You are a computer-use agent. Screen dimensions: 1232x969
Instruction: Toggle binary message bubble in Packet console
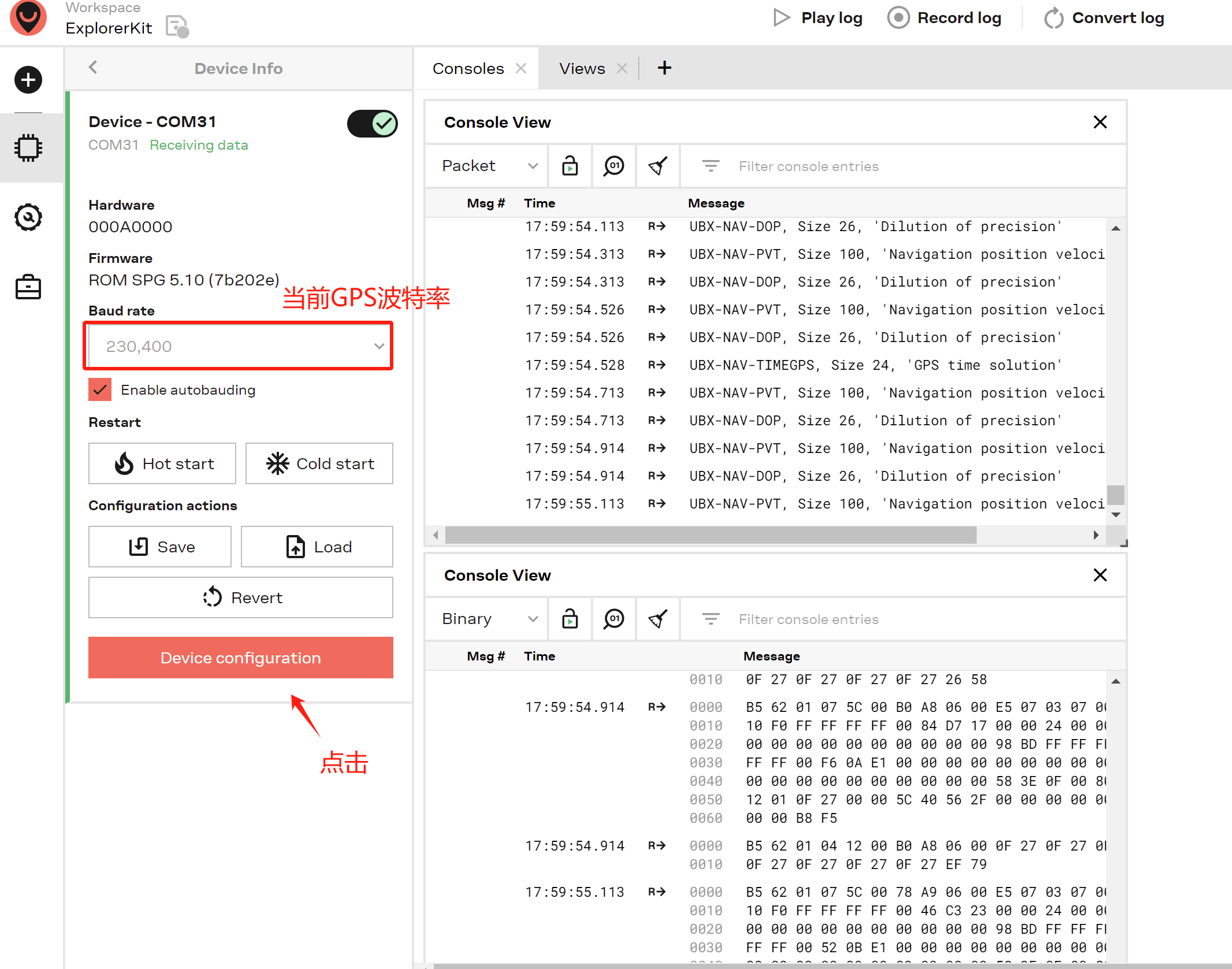[x=614, y=166]
